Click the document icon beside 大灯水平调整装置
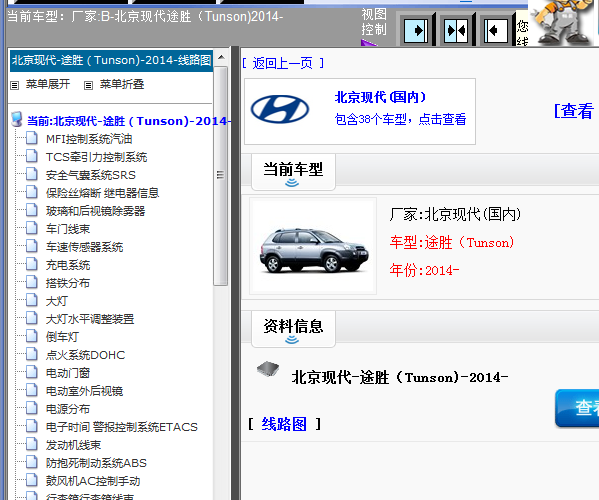The image size is (599, 500). (x=32, y=318)
